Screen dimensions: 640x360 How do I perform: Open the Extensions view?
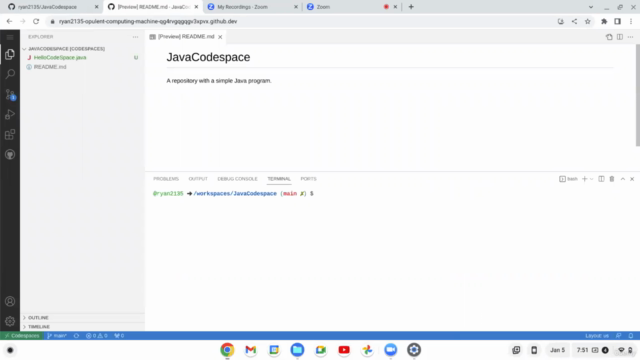[10, 135]
